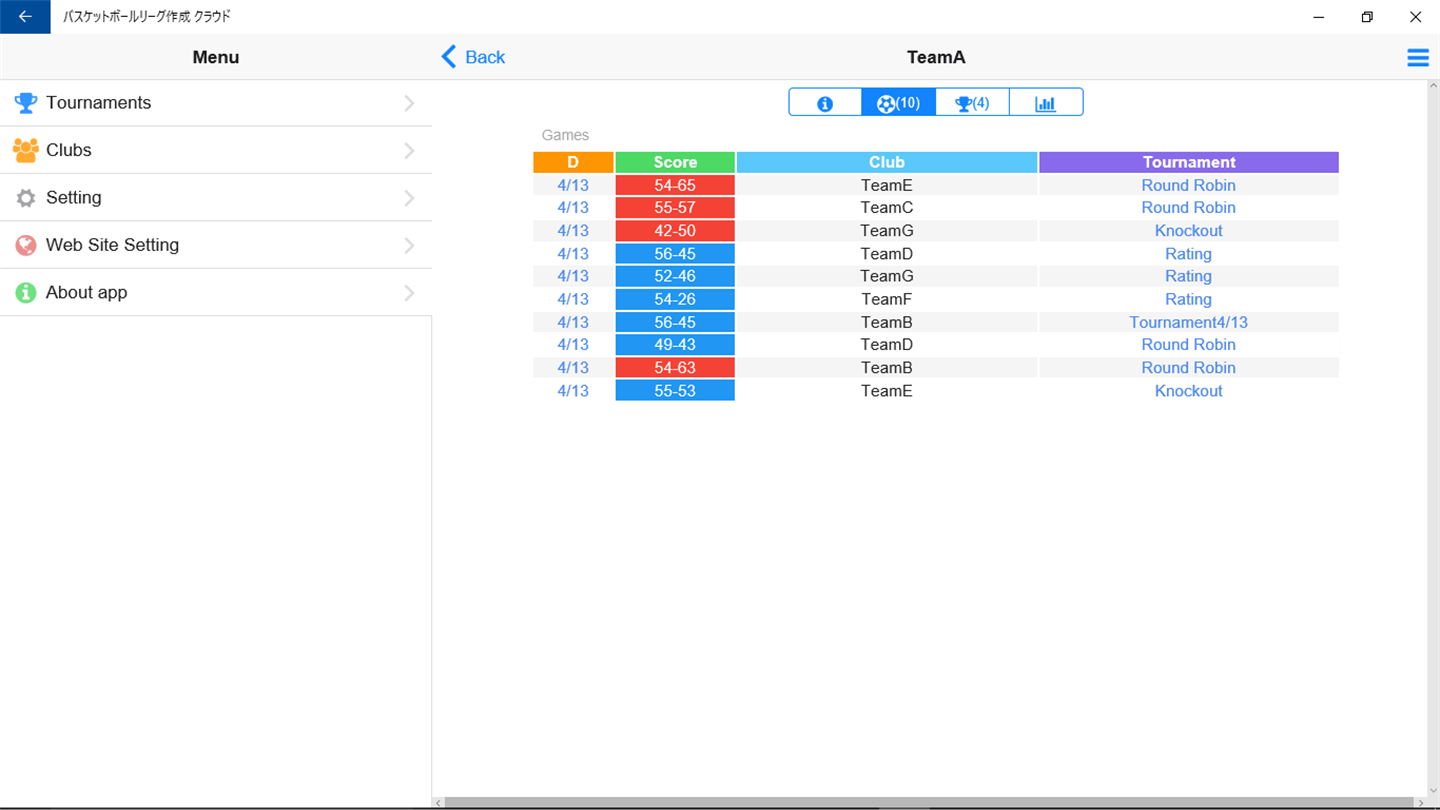This screenshot has width=1440, height=810.
Task: Open the 54-26 score game
Action: pos(675,299)
